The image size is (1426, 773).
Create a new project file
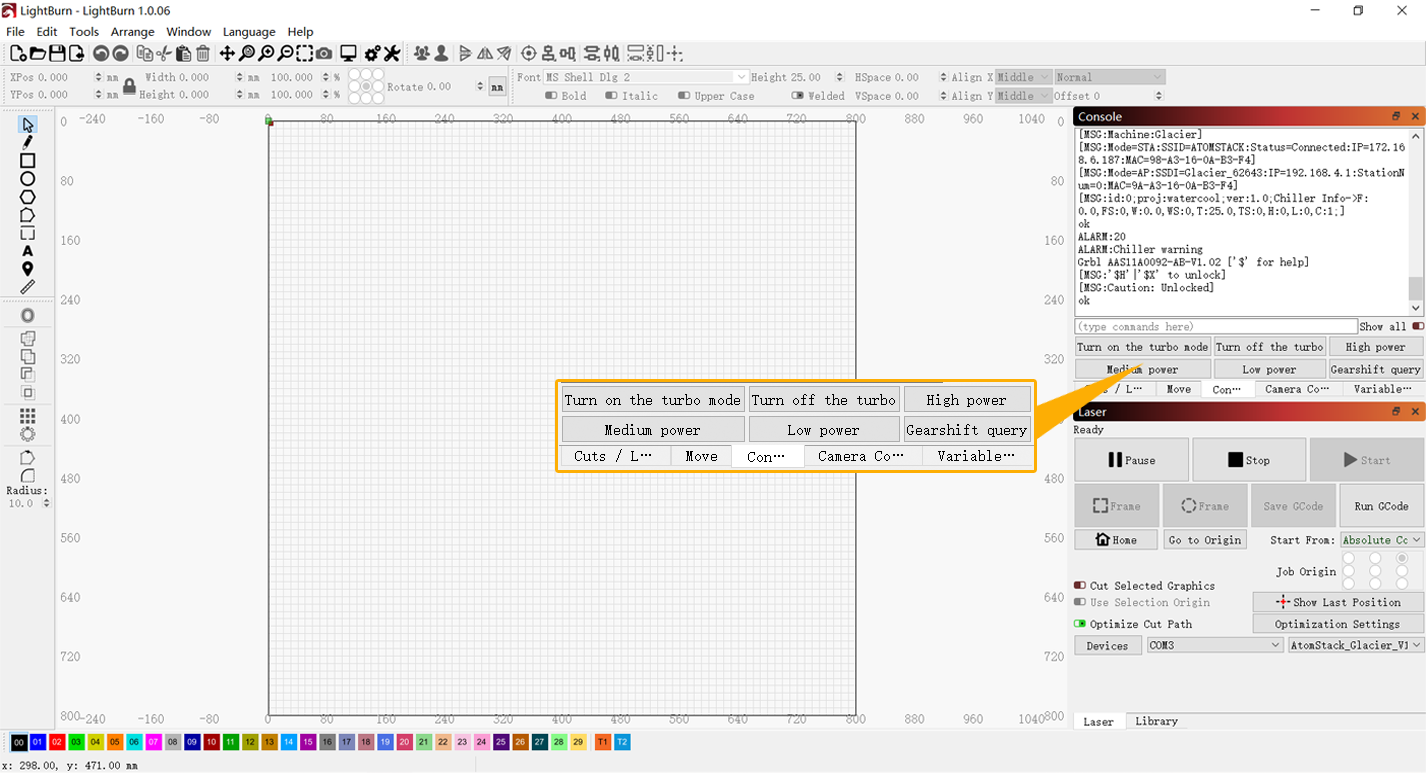[17, 53]
